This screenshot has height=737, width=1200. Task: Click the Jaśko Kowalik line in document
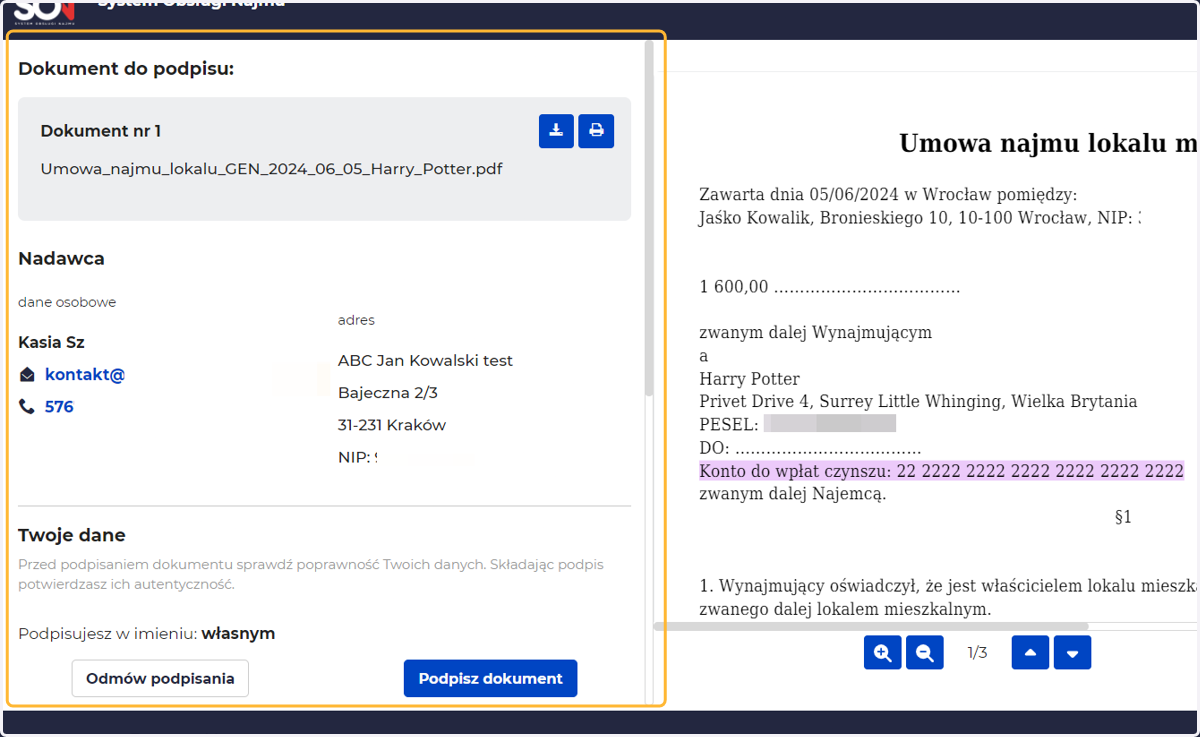click(x=920, y=217)
